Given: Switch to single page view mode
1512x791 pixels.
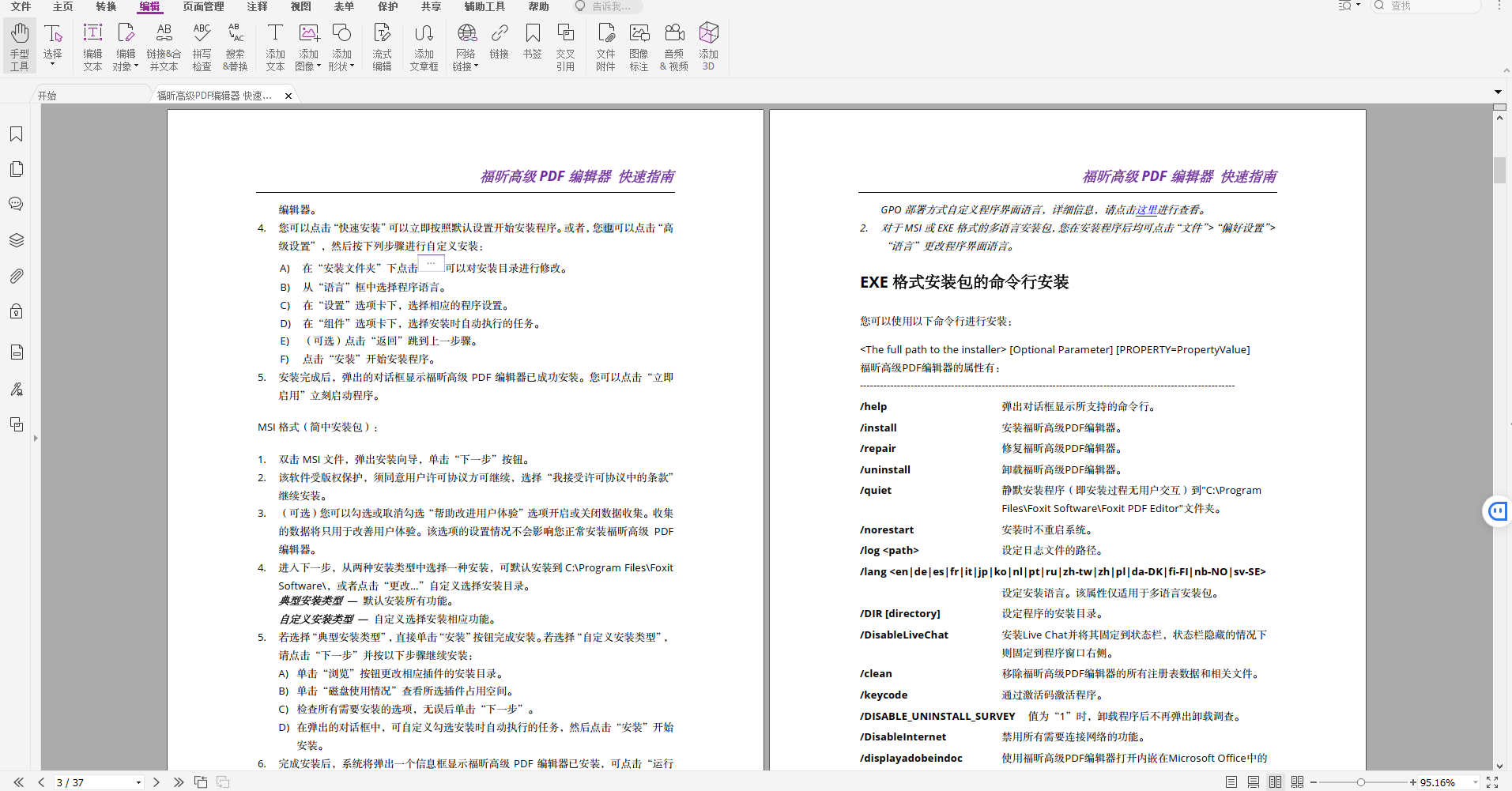Looking at the screenshot, I should (x=1231, y=782).
